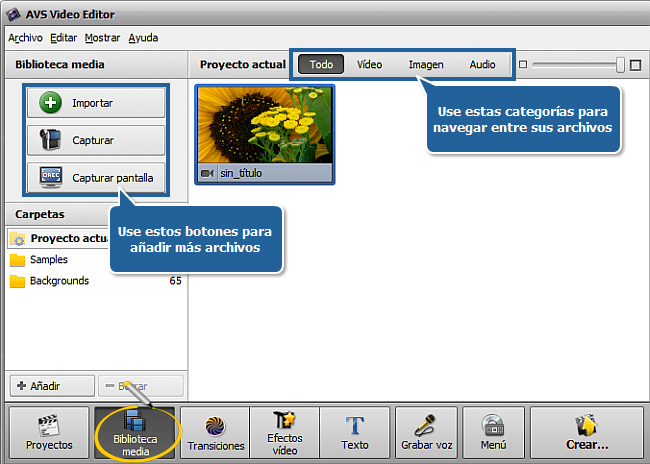Open Efectos vídeo panel
The height and width of the screenshot is (464, 650).
(x=284, y=432)
